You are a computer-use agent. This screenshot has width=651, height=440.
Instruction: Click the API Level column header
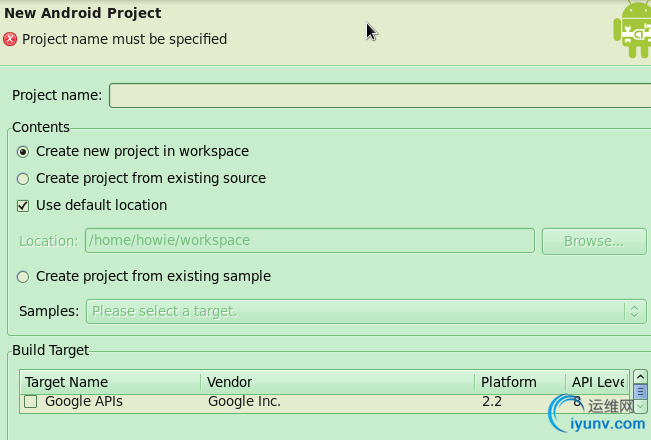[x=597, y=382]
